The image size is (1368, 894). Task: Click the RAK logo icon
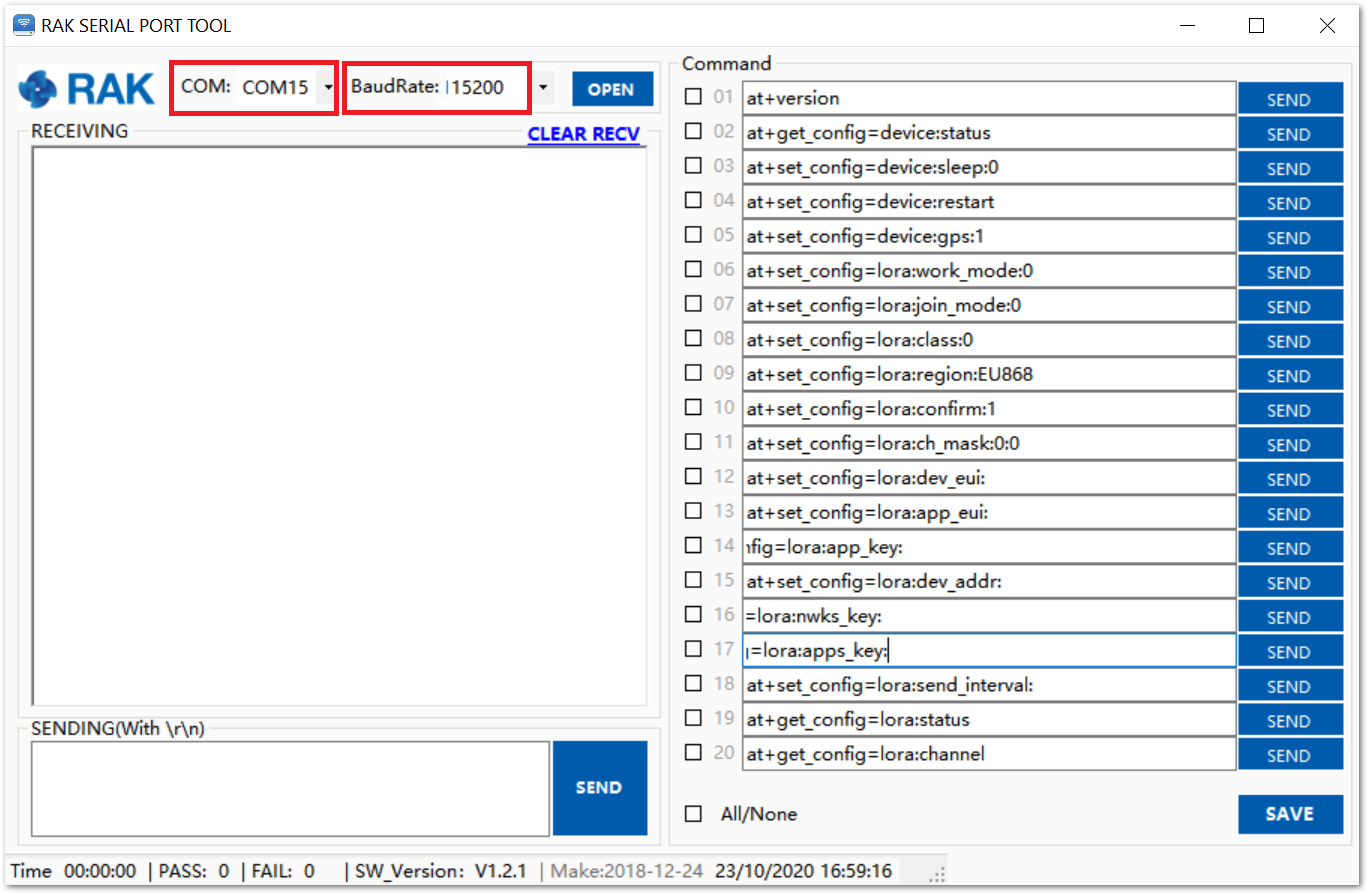point(86,88)
